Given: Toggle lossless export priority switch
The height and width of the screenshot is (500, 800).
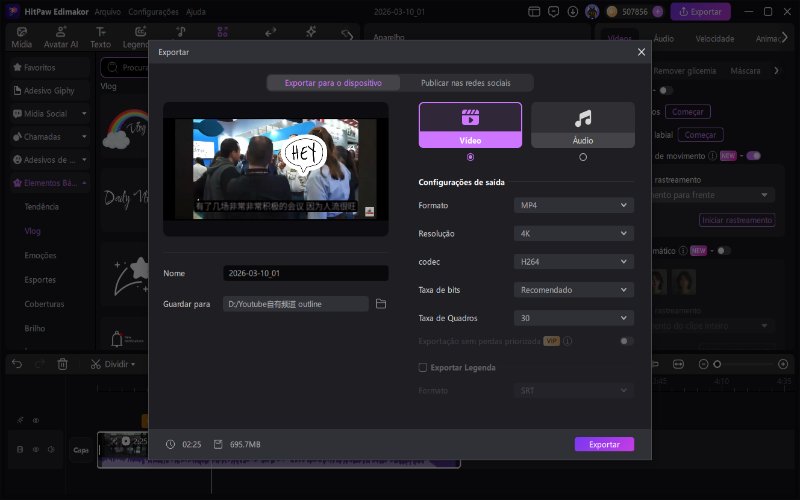Looking at the screenshot, I should click(x=627, y=341).
